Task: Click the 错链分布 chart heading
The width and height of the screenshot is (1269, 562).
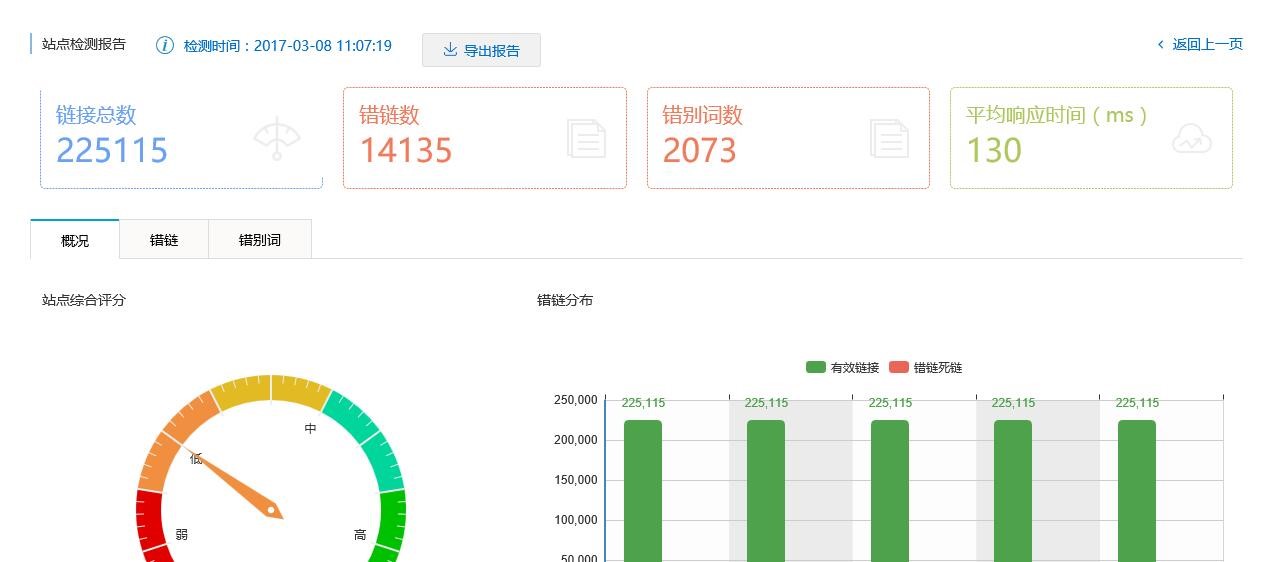Action: pyautogui.click(x=565, y=300)
